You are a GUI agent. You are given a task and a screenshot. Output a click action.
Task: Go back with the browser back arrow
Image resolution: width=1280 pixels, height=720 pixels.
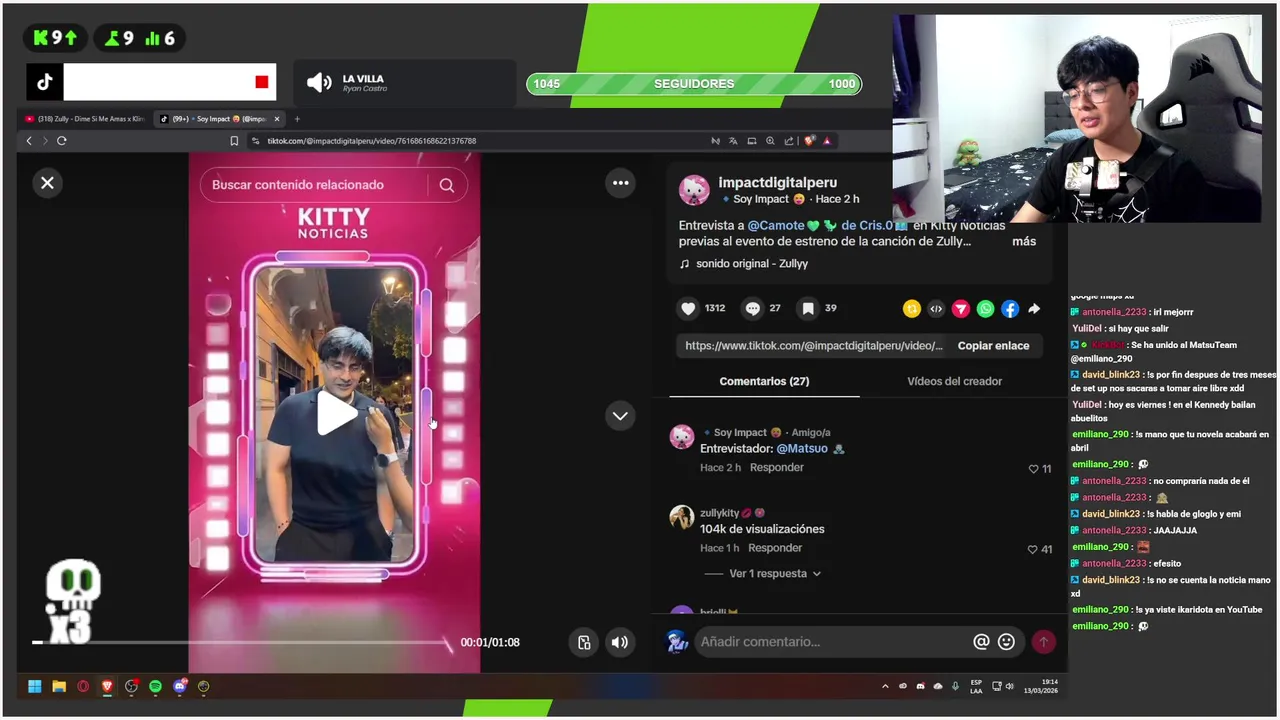29,141
